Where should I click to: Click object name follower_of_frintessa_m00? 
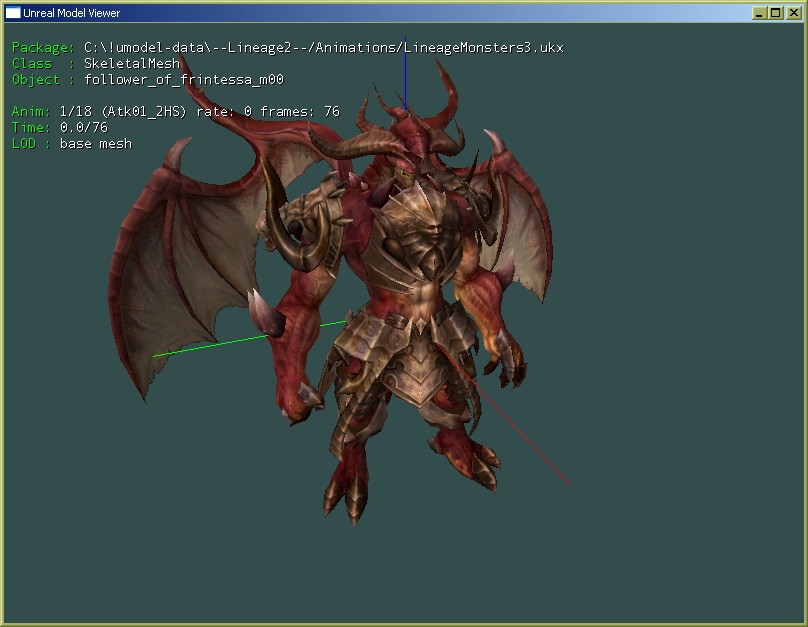tap(184, 80)
